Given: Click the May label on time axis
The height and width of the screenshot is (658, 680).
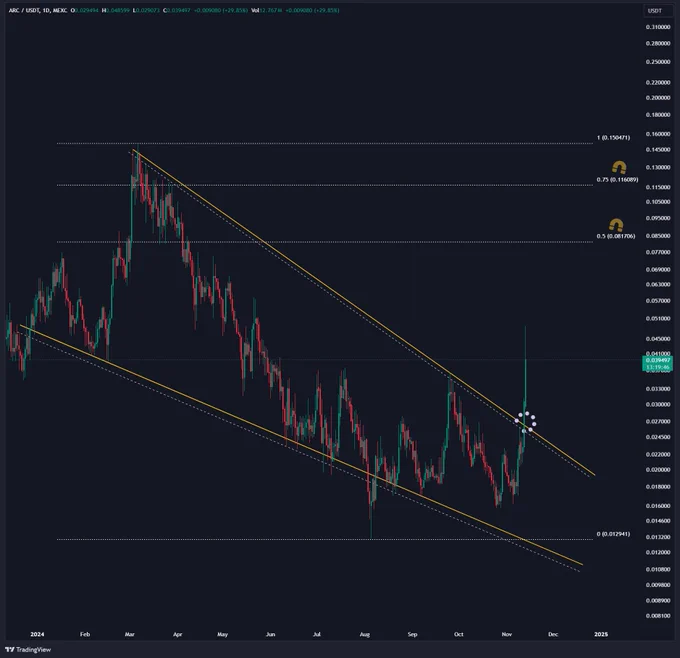Looking at the screenshot, I should coord(222,634).
